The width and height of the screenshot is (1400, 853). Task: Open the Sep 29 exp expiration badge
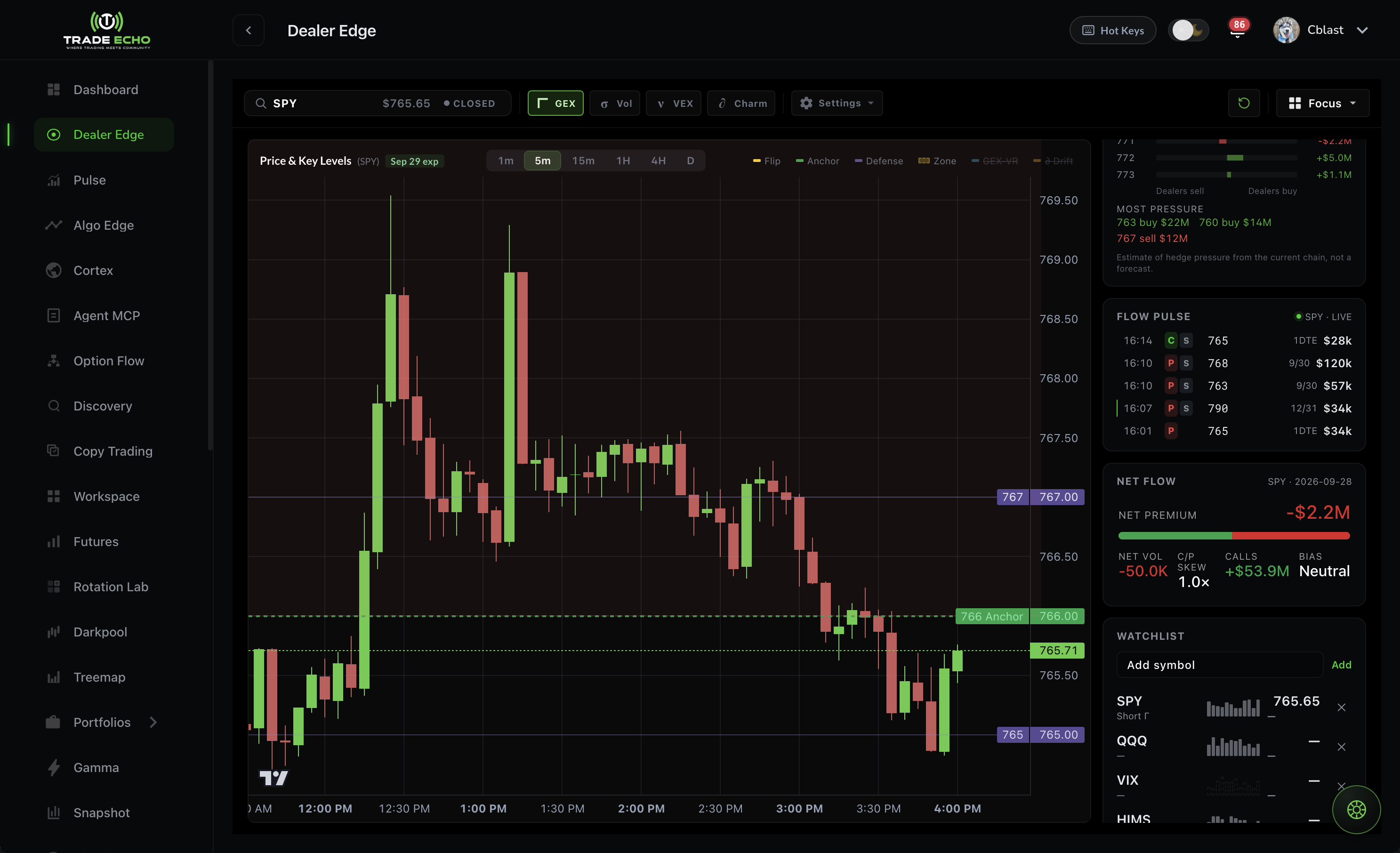pos(414,161)
